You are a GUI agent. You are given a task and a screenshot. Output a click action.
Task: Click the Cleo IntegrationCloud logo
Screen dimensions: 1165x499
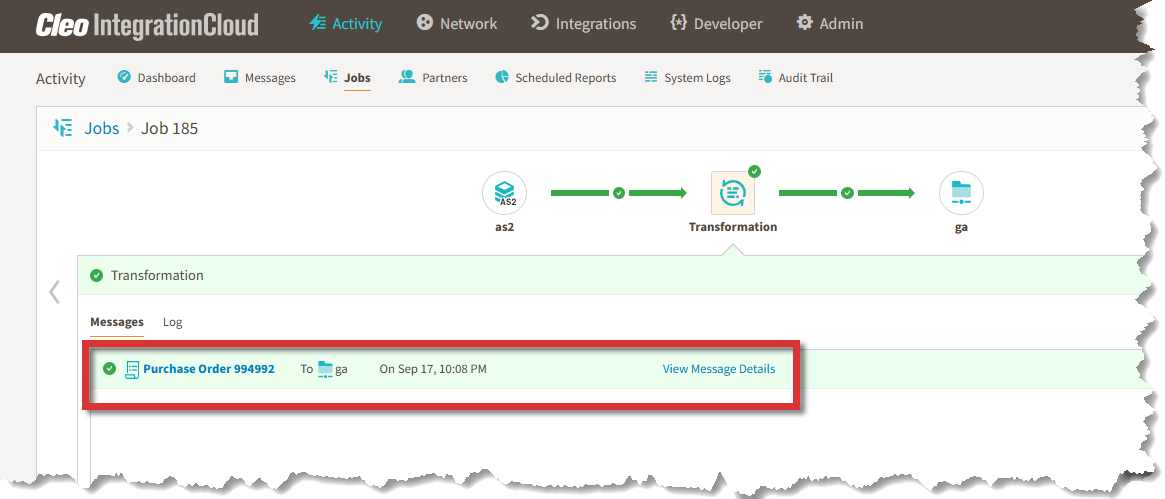(x=147, y=25)
